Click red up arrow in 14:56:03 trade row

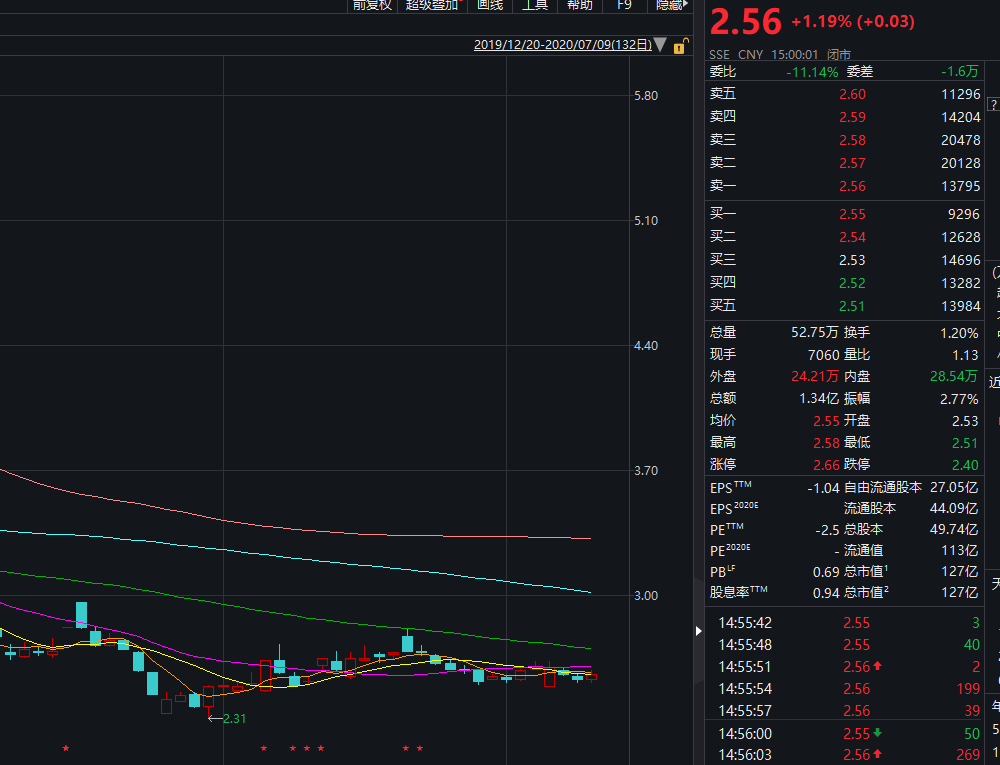(877, 755)
